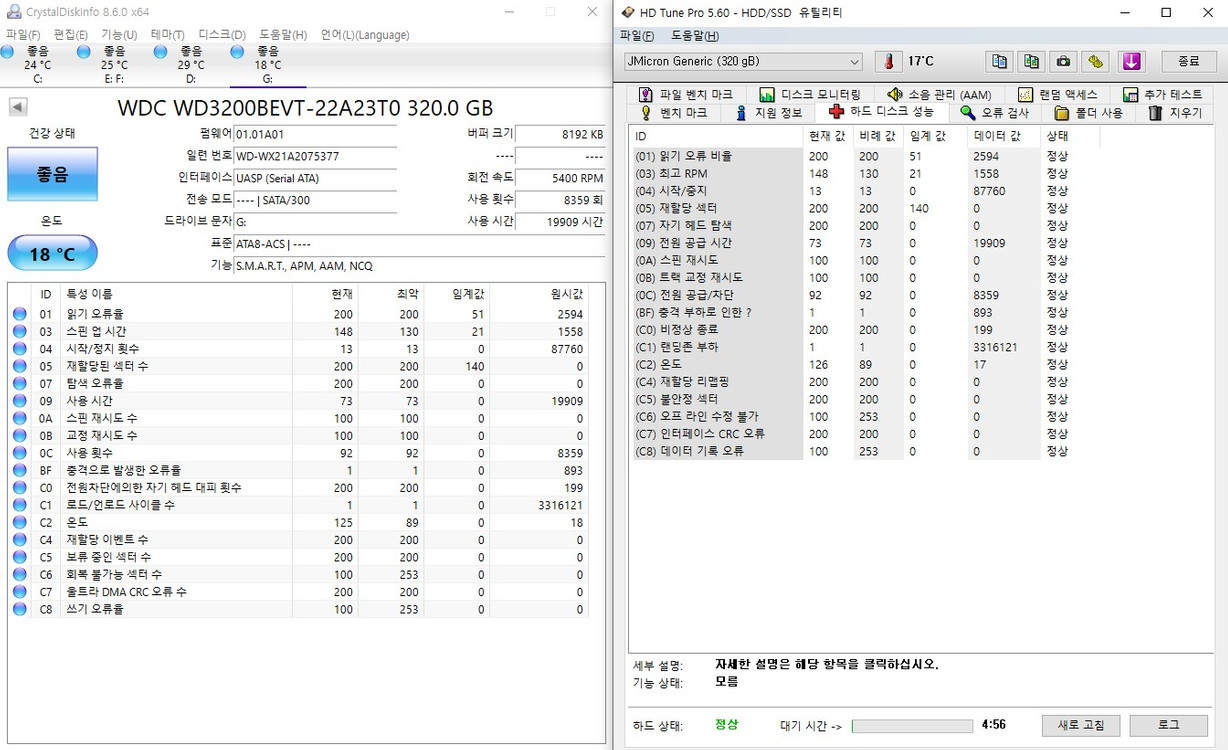The width and height of the screenshot is (1228, 750).
Task: Click the 종료 button to exit HD Tune
Action: (1187, 61)
